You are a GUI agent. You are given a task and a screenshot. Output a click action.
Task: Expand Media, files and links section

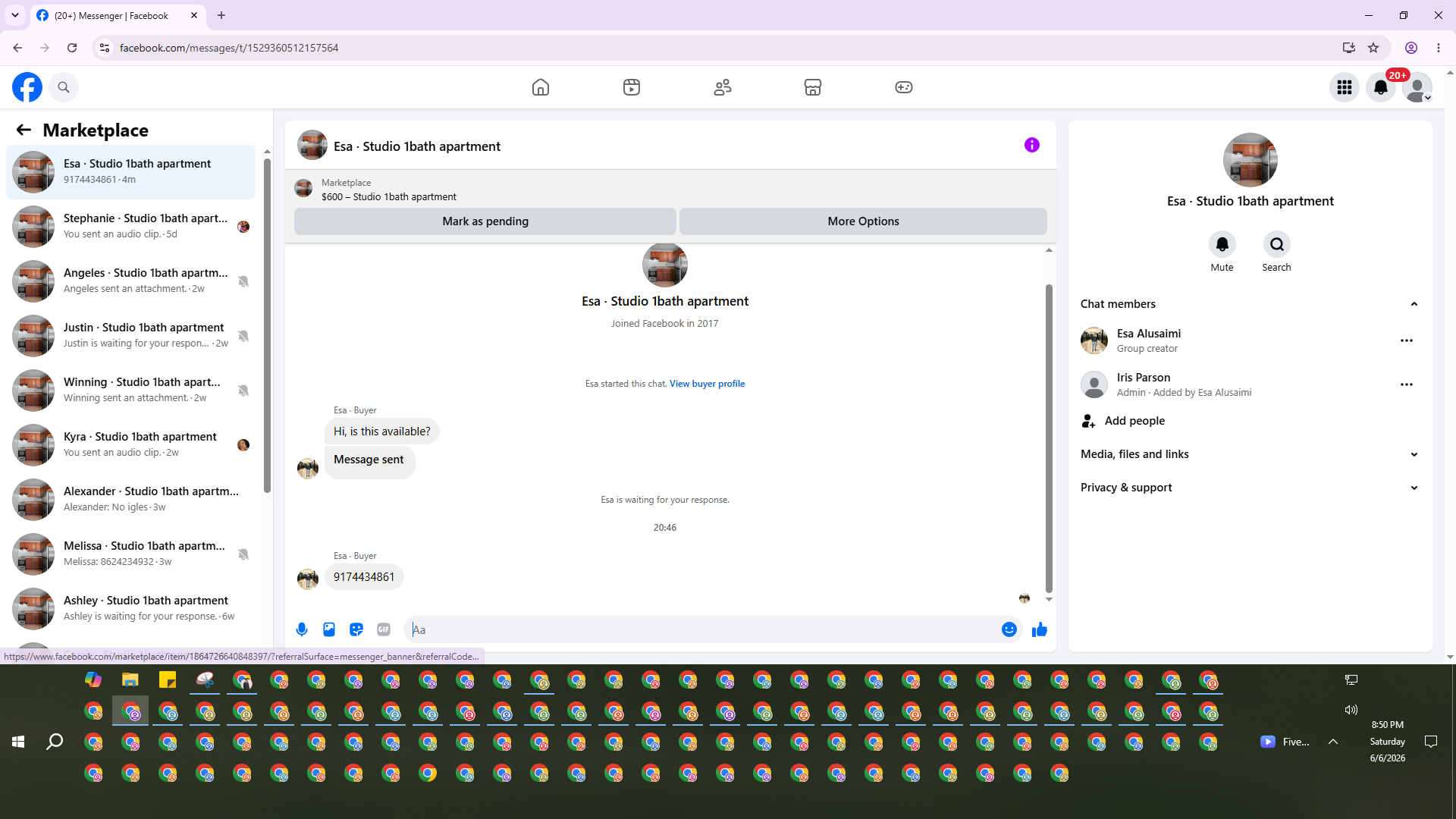pos(1249,454)
